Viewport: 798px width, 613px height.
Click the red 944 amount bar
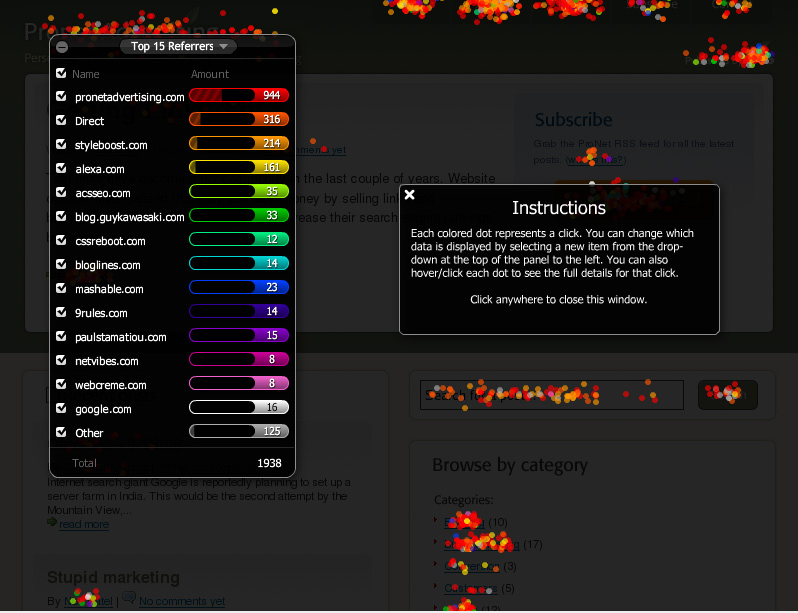coord(239,95)
